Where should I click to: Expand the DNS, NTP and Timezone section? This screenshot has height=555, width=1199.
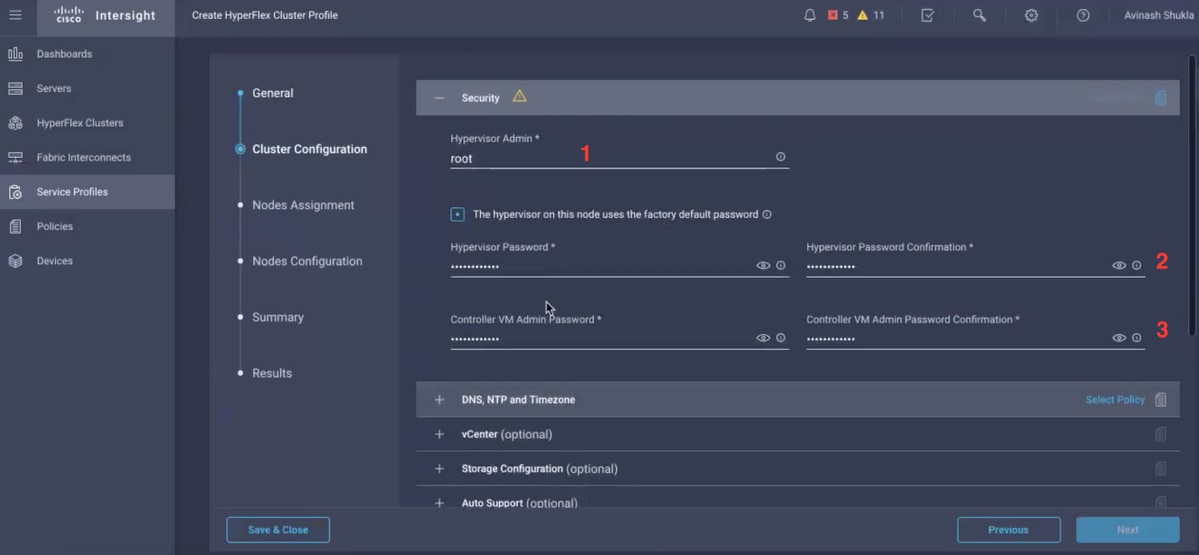tap(439, 400)
